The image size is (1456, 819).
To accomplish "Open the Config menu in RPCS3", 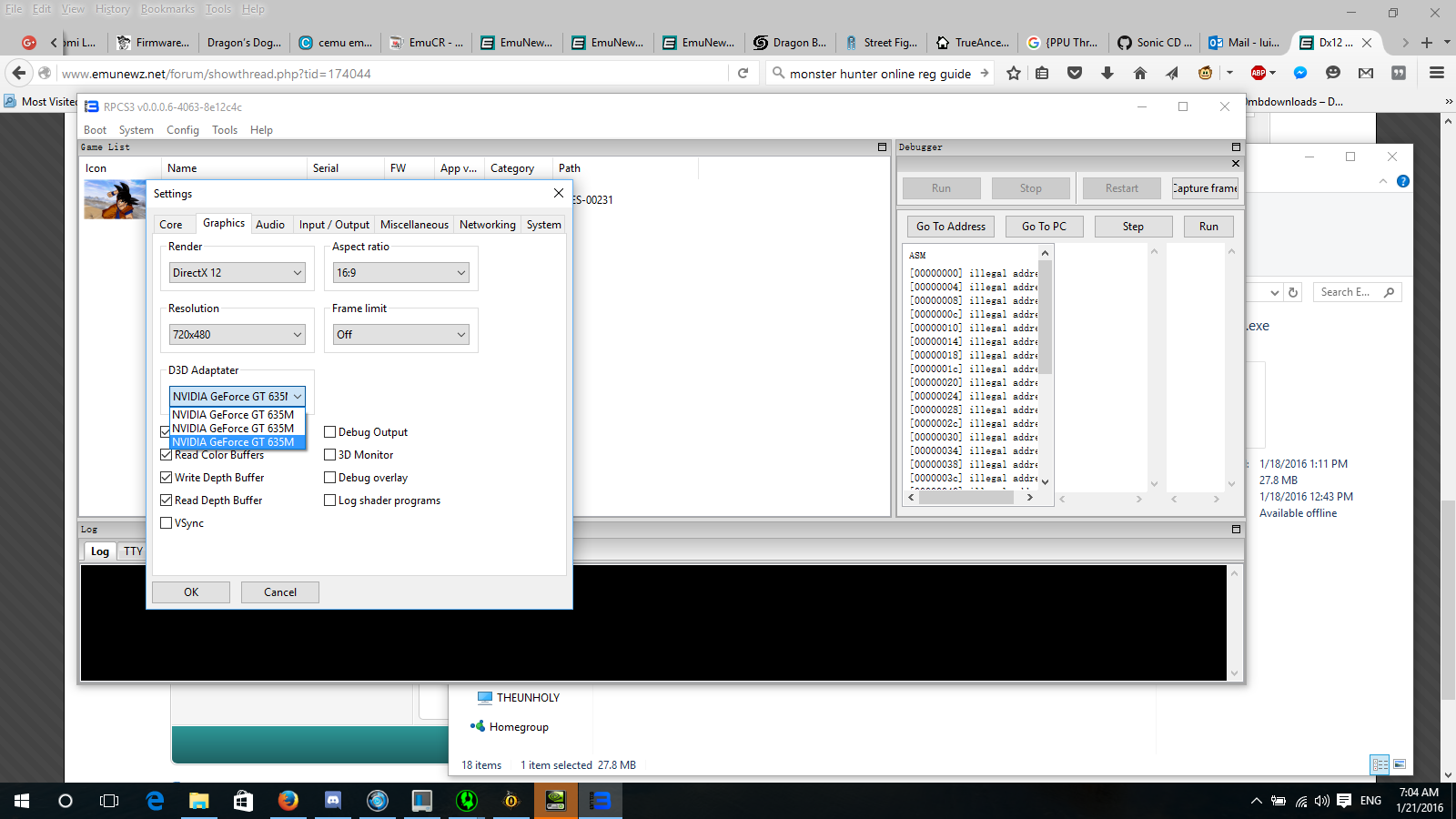I will point(182,130).
